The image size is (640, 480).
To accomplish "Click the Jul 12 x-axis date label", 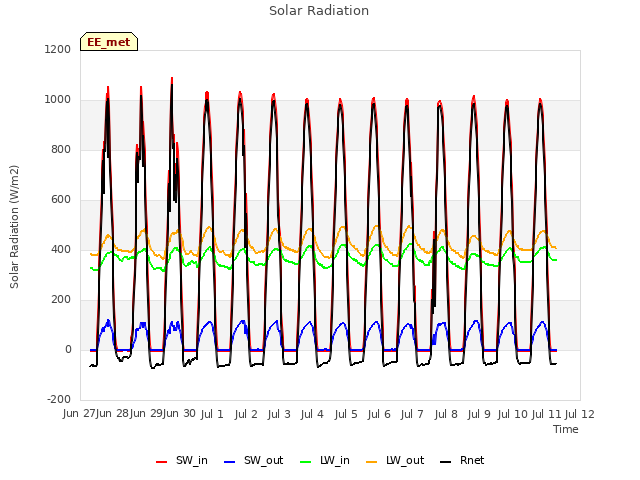I will (580, 414).
